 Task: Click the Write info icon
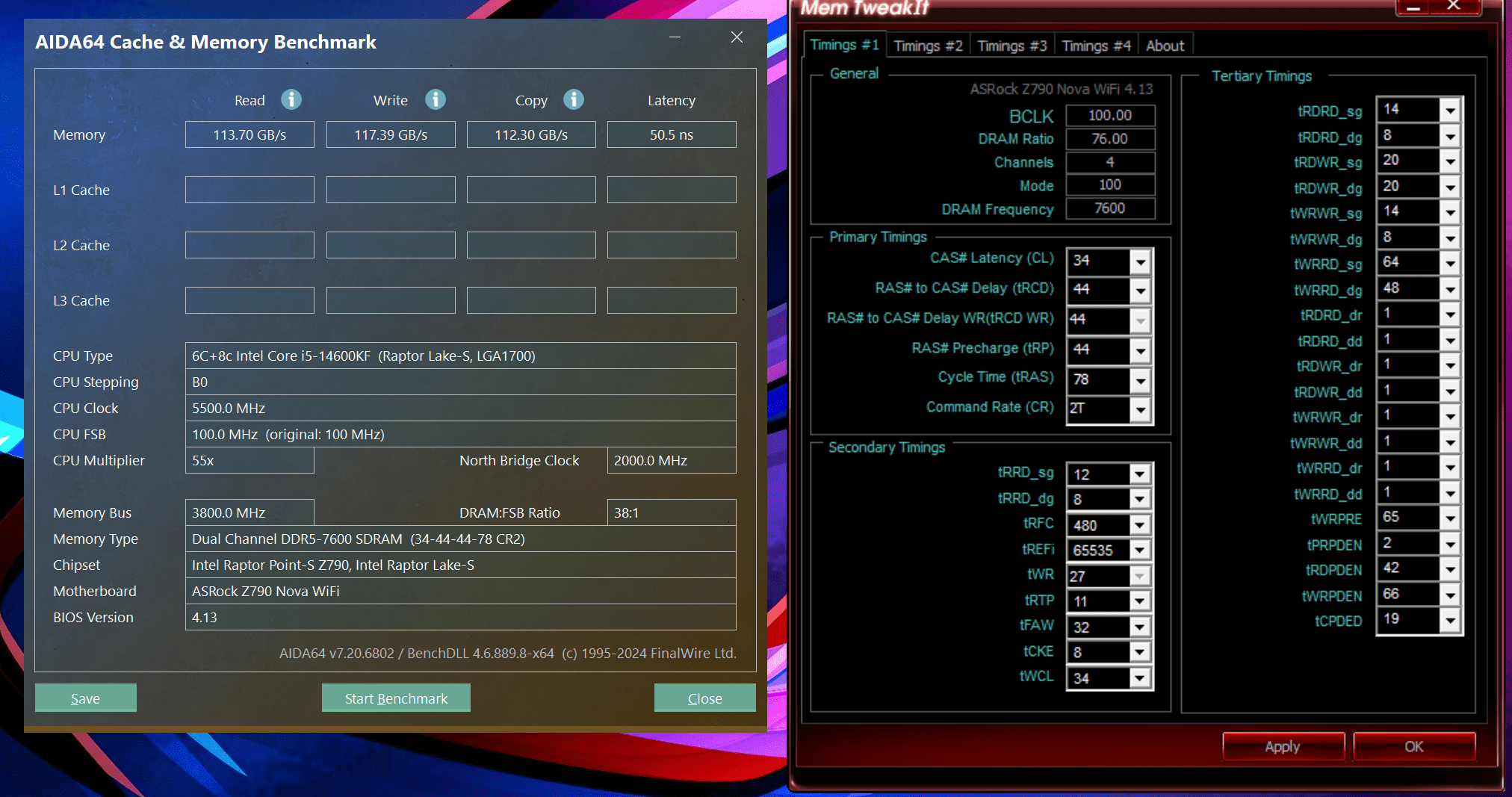click(436, 99)
